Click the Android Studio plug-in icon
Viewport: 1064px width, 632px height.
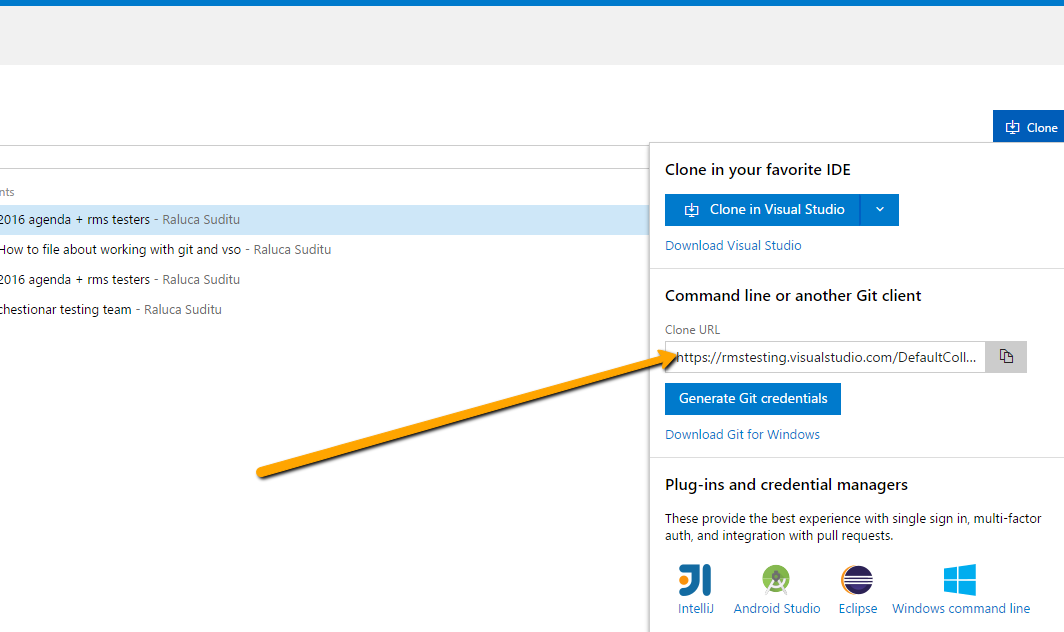pos(776,580)
